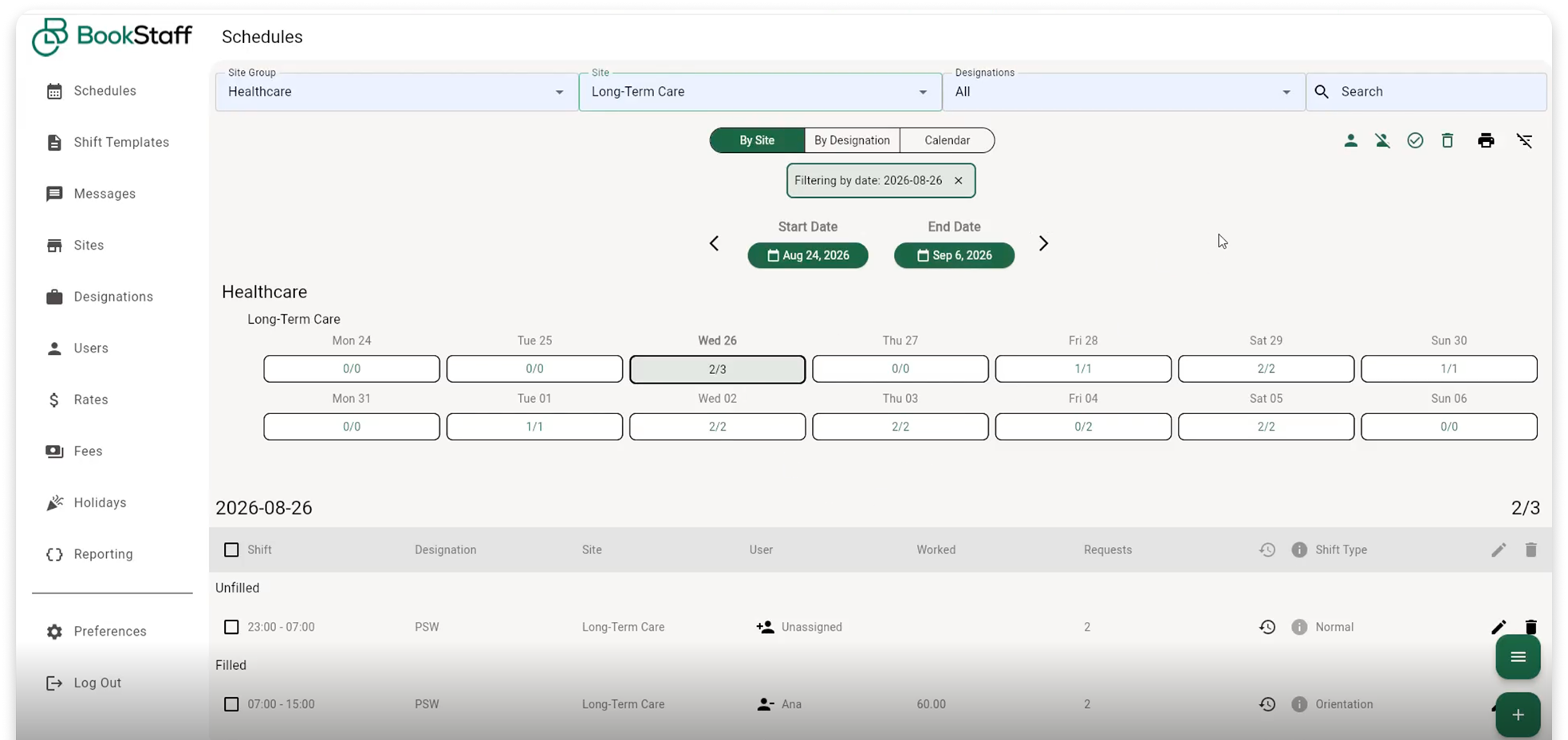Select the By Site view tab
The height and width of the screenshot is (740, 1568).
[757, 140]
